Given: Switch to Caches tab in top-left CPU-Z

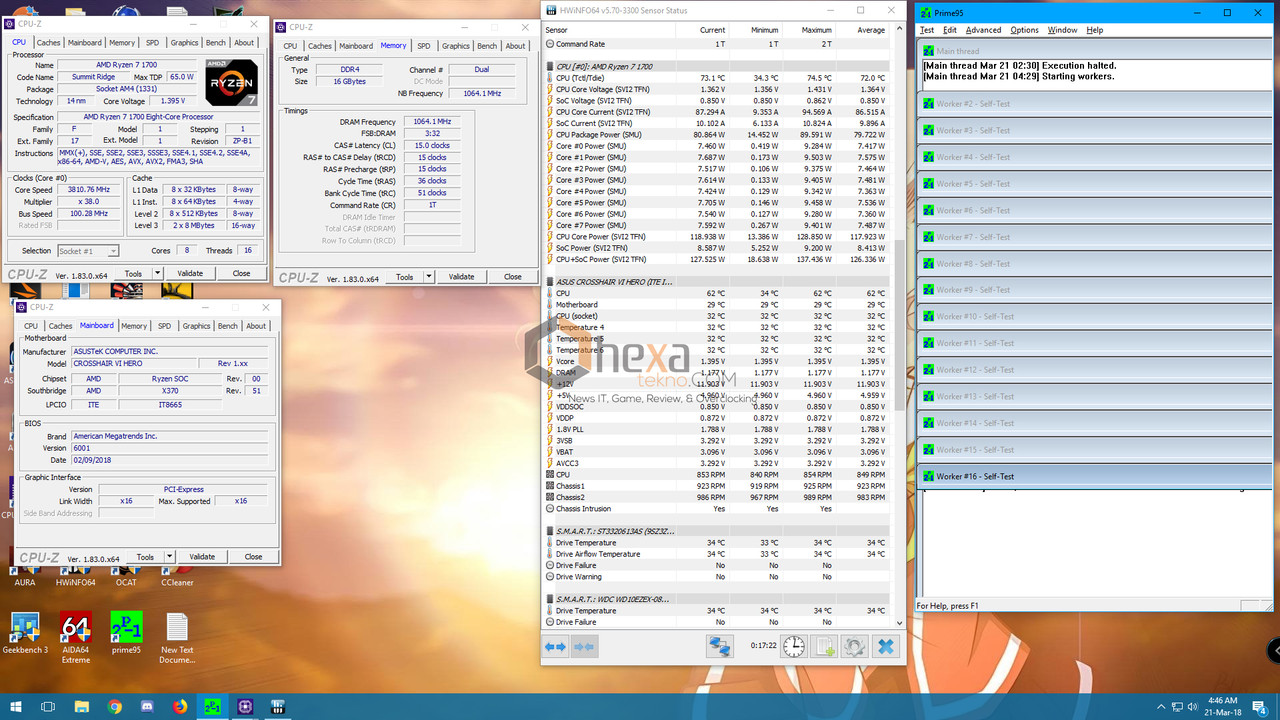Looking at the screenshot, I should [49, 43].
